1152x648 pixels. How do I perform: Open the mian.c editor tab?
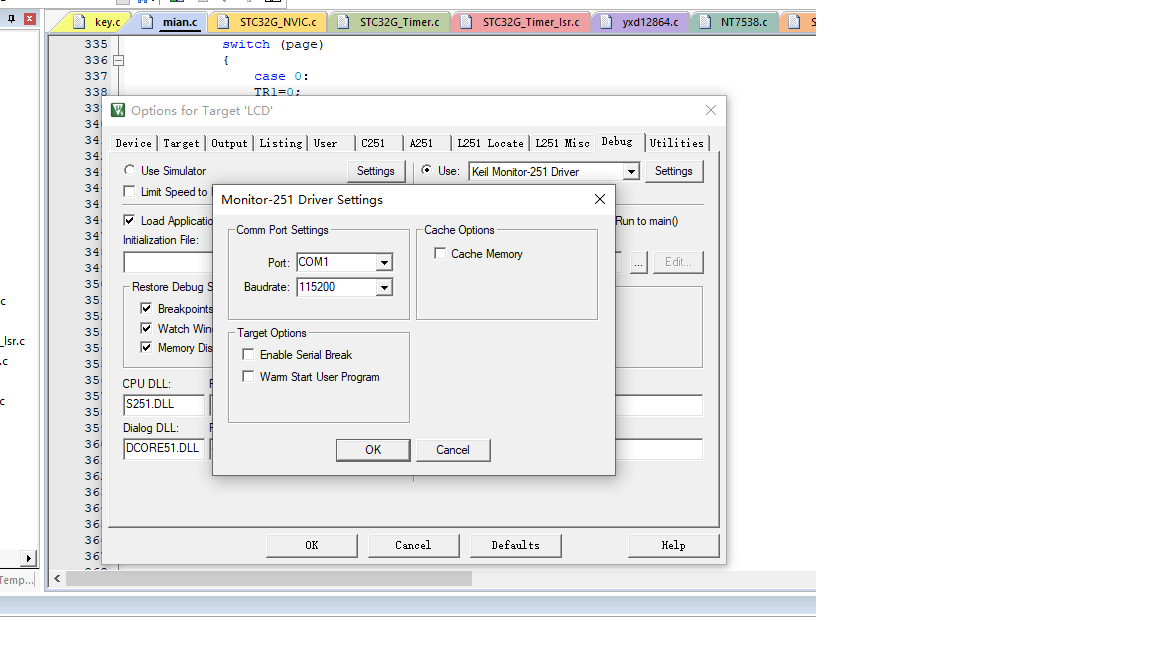click(172, 22)
